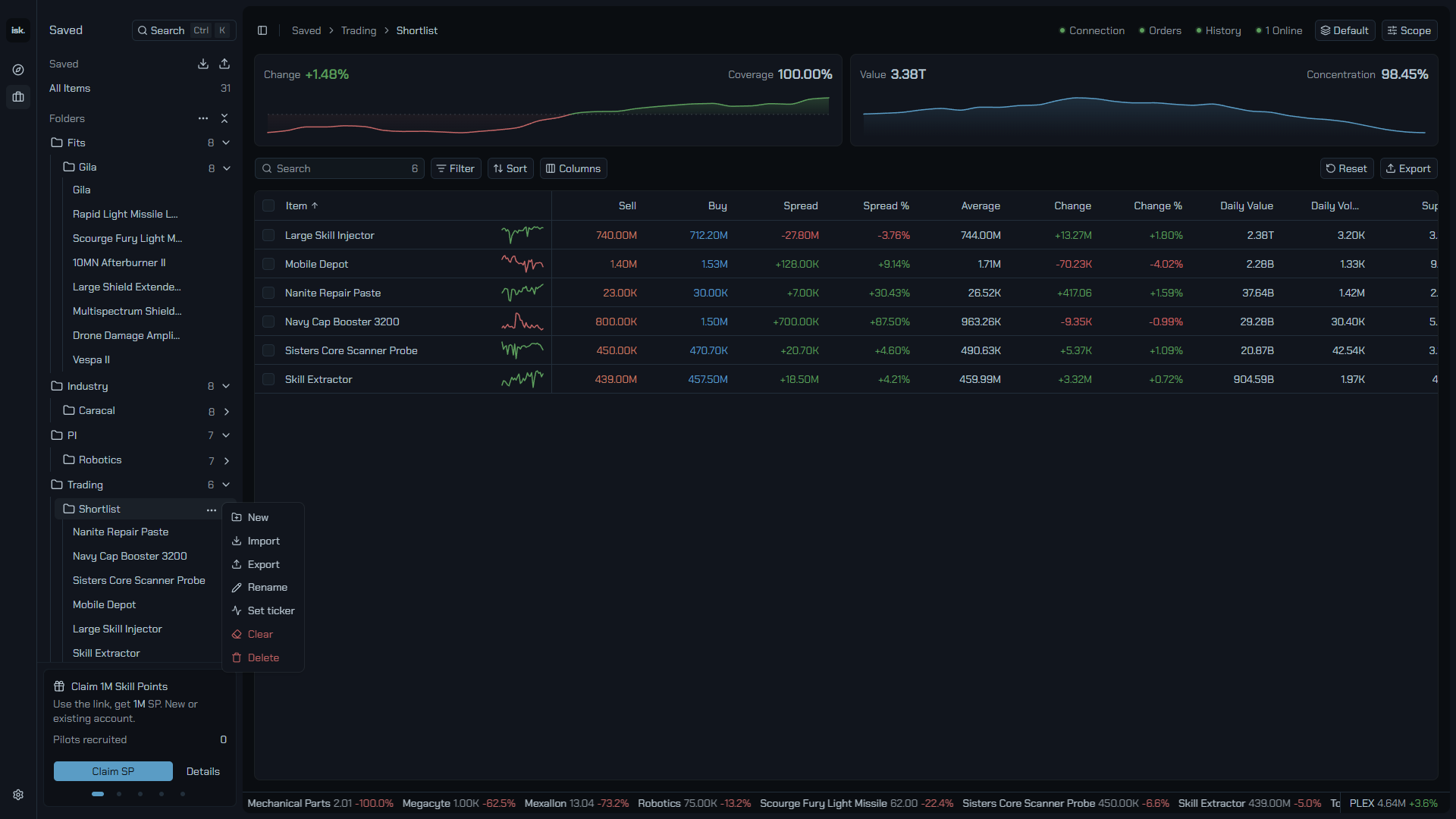Click the sort arrow beside Item column header
Viewport: 1456px width, 819px height.
315,206
